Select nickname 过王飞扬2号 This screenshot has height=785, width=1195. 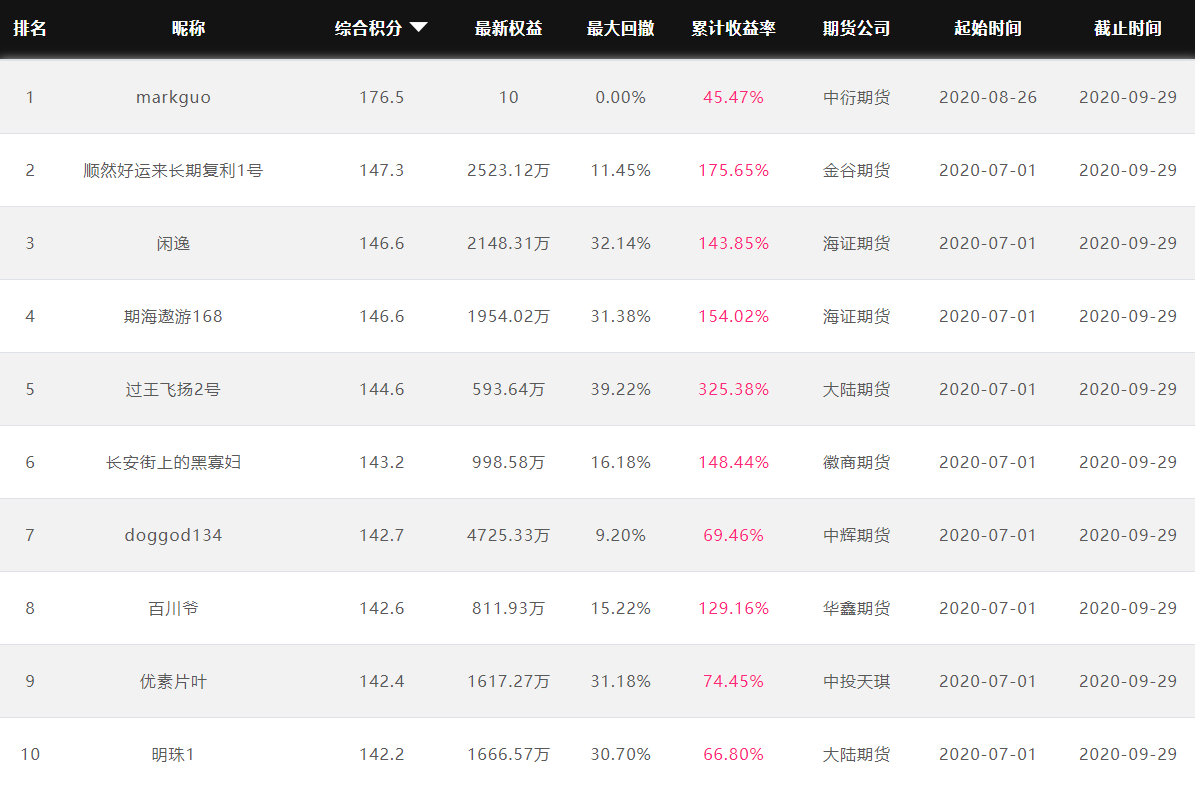pos(173,389)
